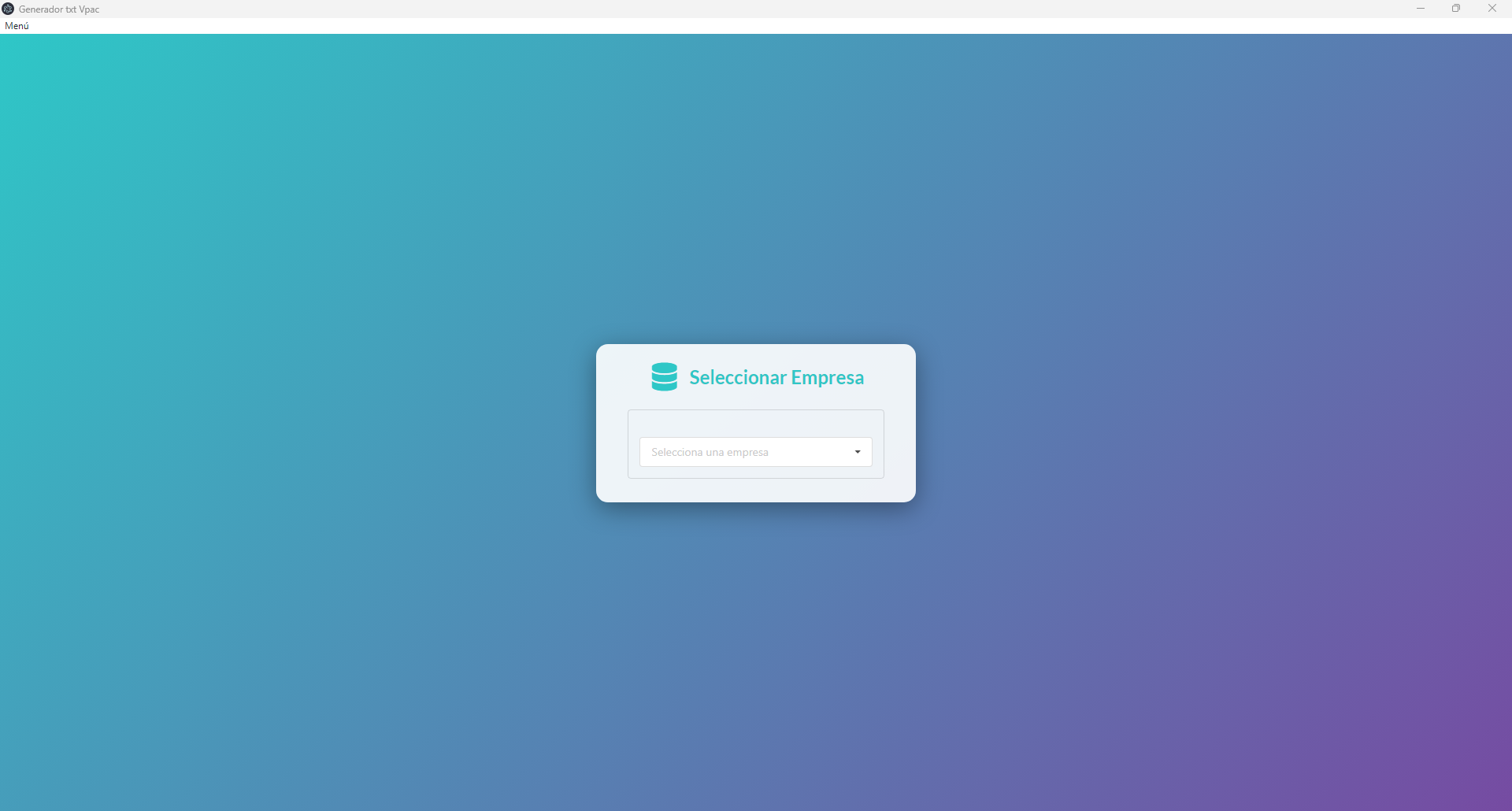Close the Generador txt Vpac application

click(x=1492, y=9)
